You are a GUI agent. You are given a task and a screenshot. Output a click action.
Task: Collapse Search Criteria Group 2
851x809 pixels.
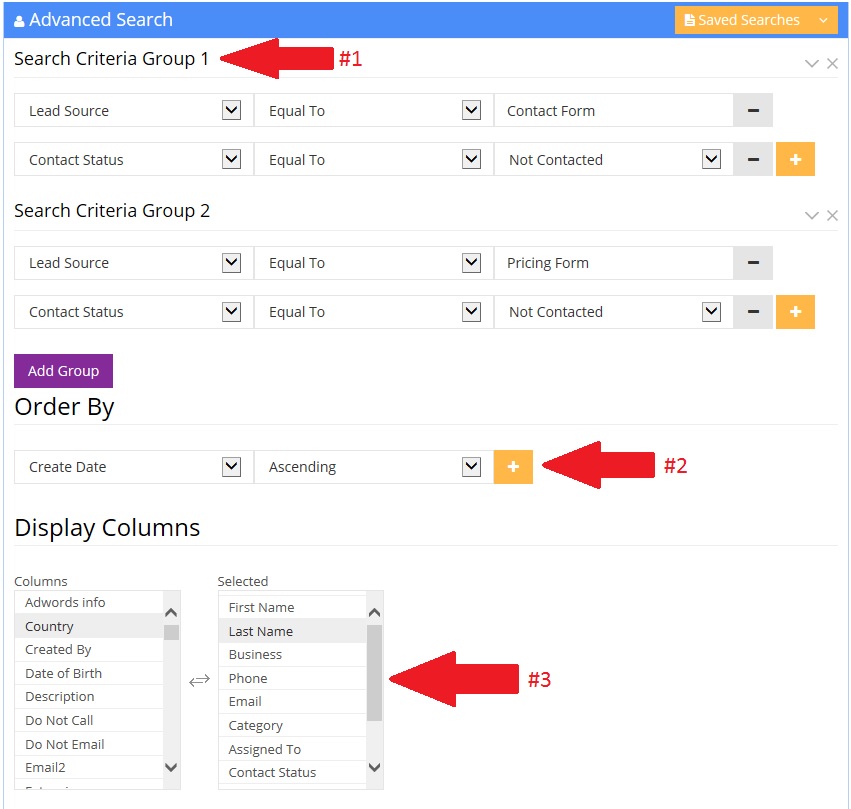point(812,216)
